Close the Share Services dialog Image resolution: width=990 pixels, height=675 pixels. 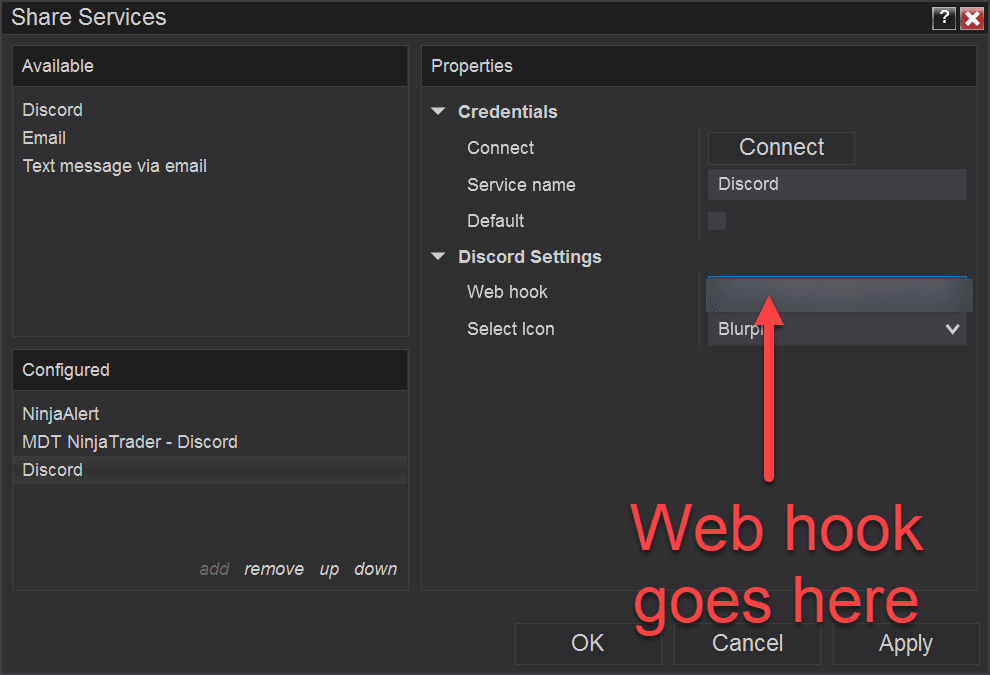(972, 18)
